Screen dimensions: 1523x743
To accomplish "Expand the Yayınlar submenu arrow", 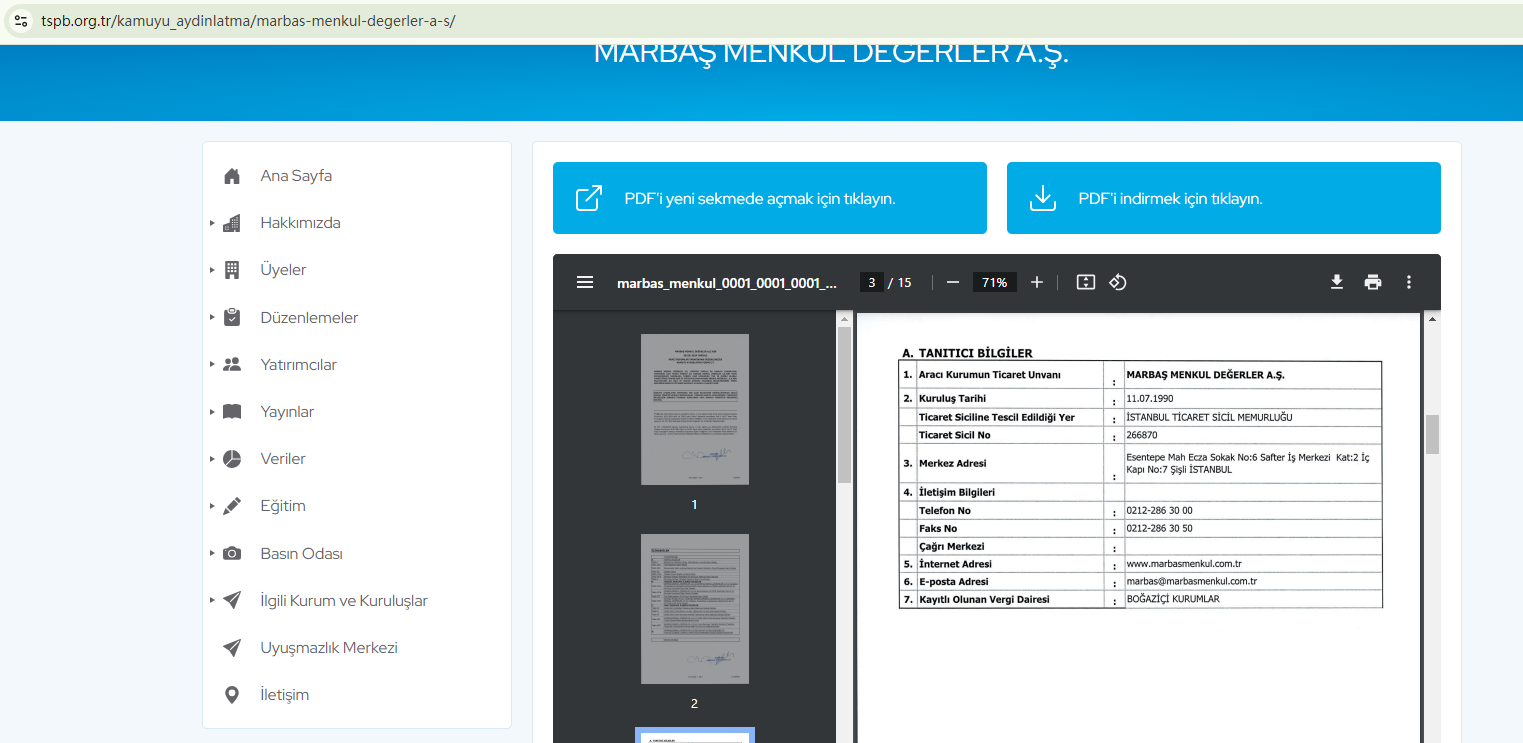I will [212, 412].
